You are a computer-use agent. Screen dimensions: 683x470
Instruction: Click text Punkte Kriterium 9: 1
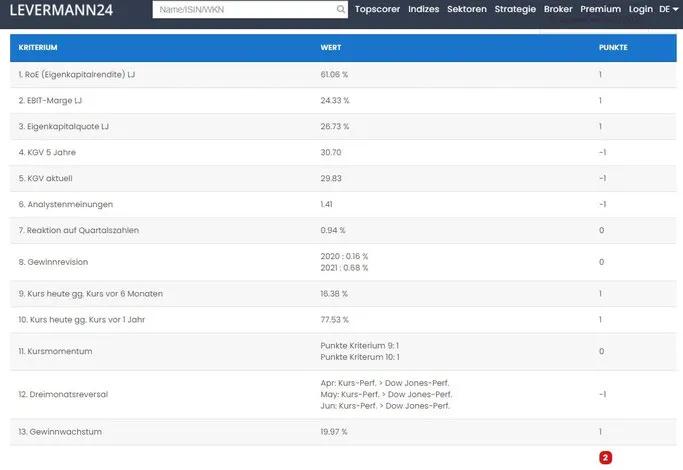(359, 345)
